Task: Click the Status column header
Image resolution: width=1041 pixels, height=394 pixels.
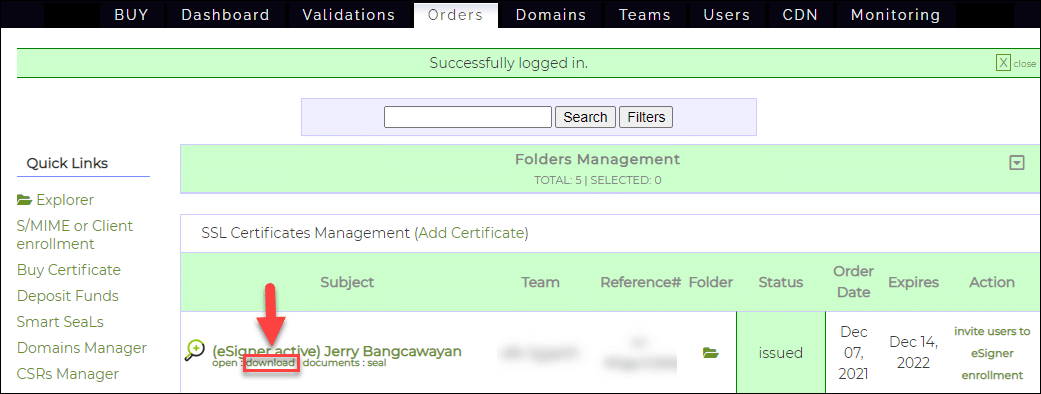Action: pos(781,282)
